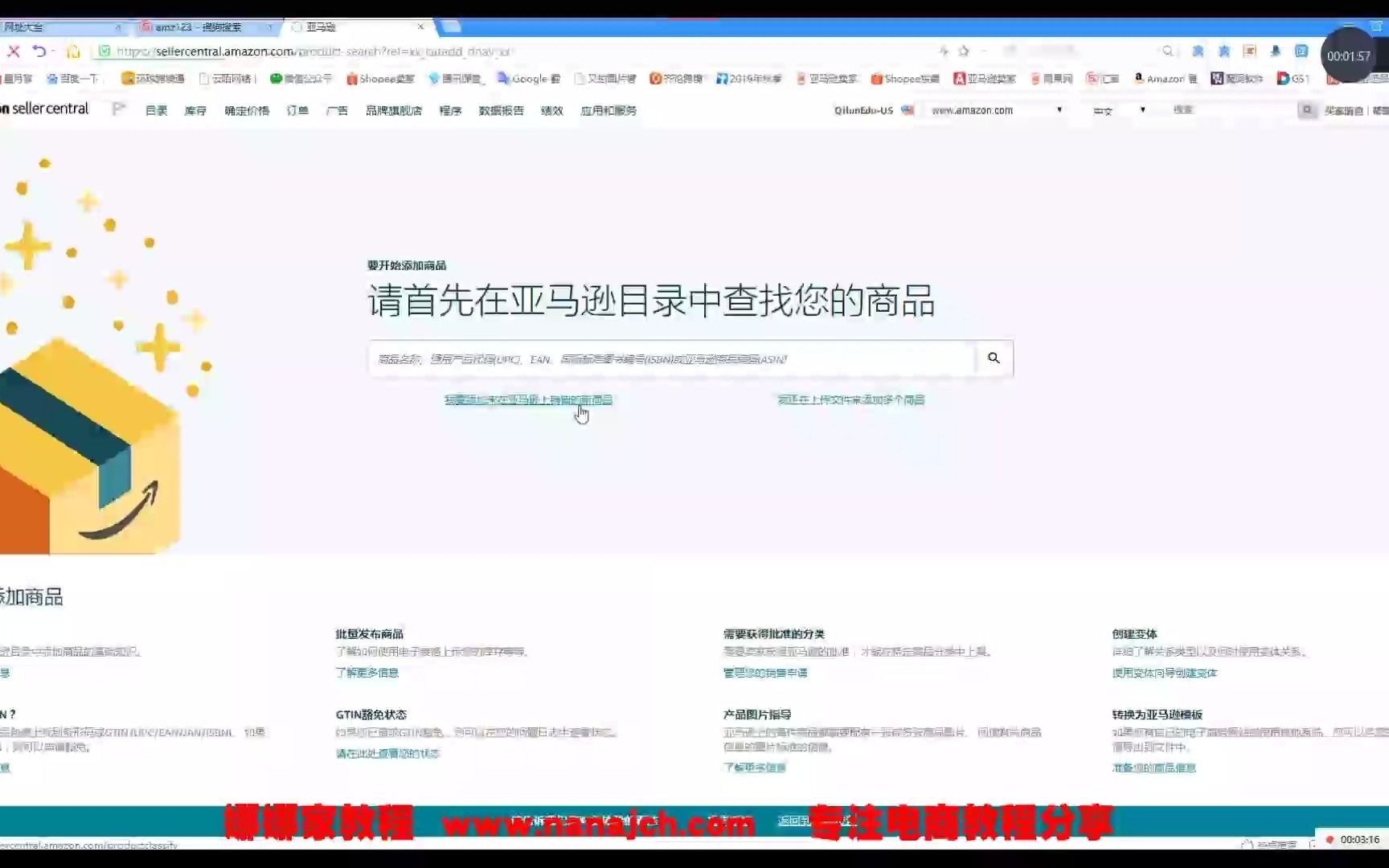Image resolution: width=1389 pixels, height=868 pixels.
Task: Click the 批量发布商品 heading
Action: (x=370, y=634)
